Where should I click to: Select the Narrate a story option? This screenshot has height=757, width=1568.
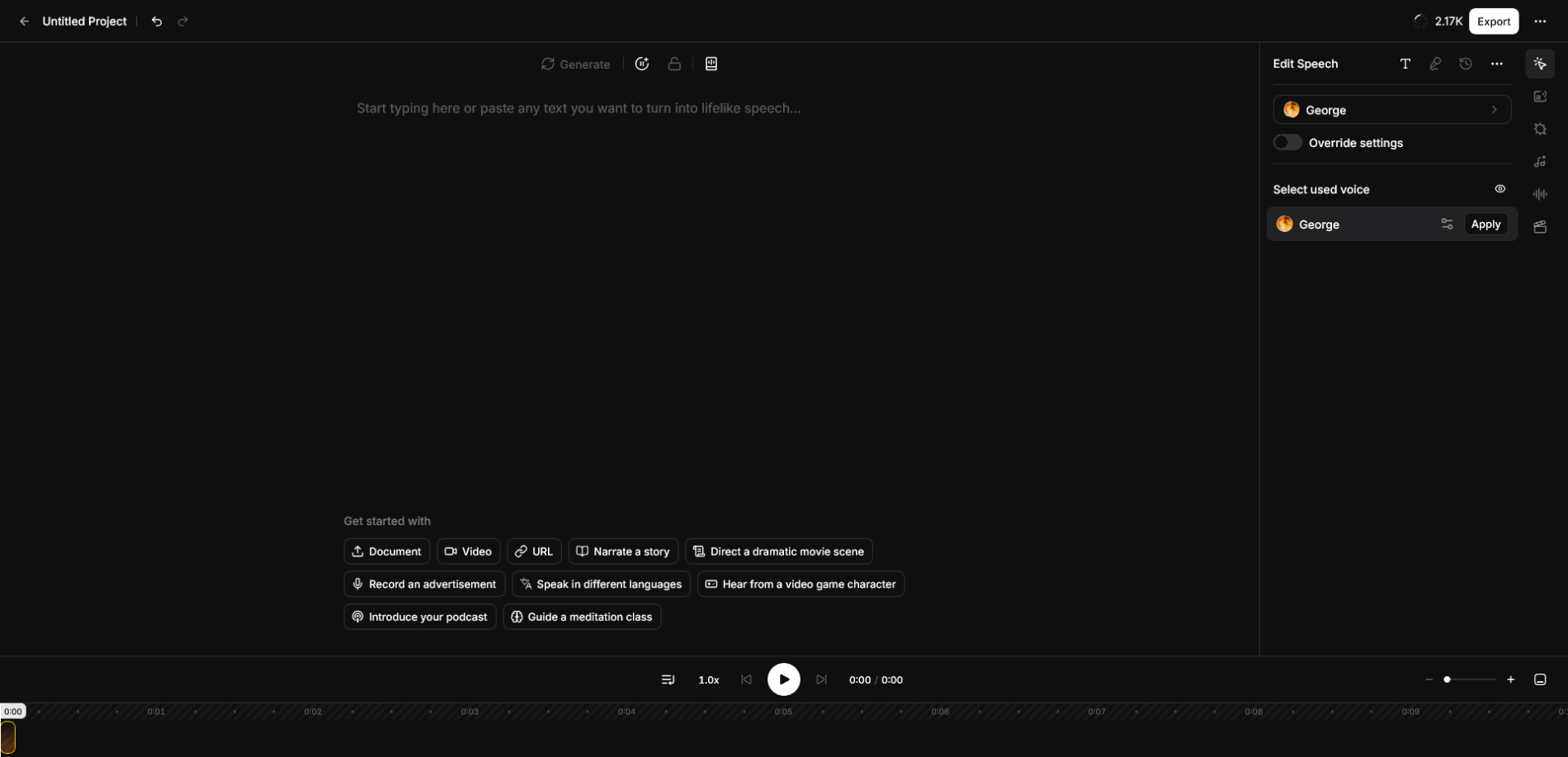(x=623, y=551)
